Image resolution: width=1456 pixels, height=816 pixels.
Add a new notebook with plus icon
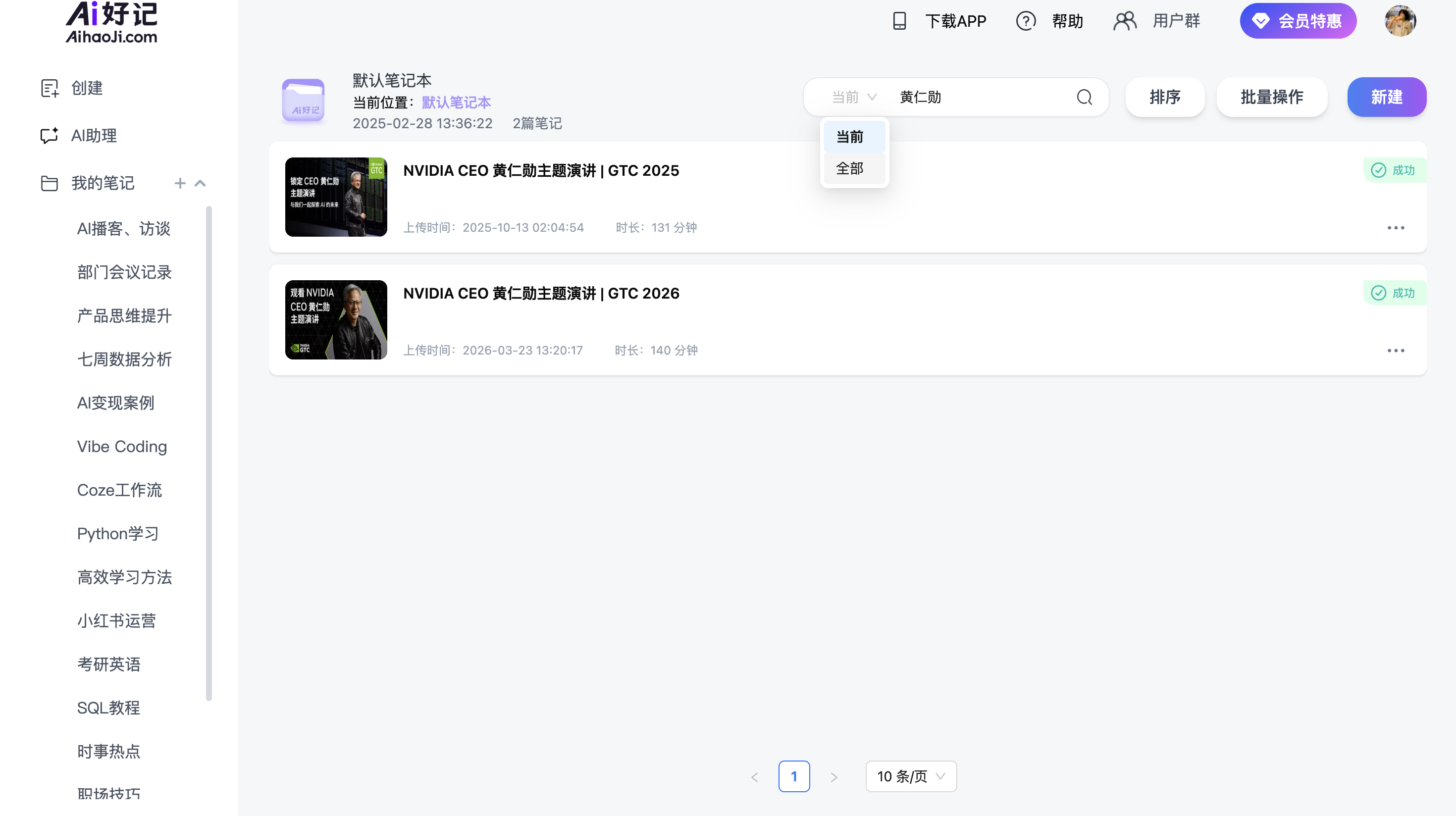tap(180, 183)
